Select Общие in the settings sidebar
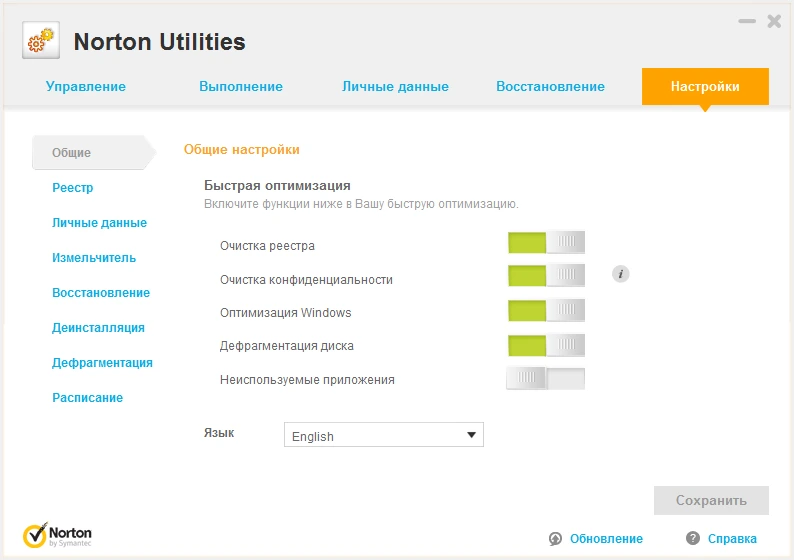794x560 pixels. (94, 152)
